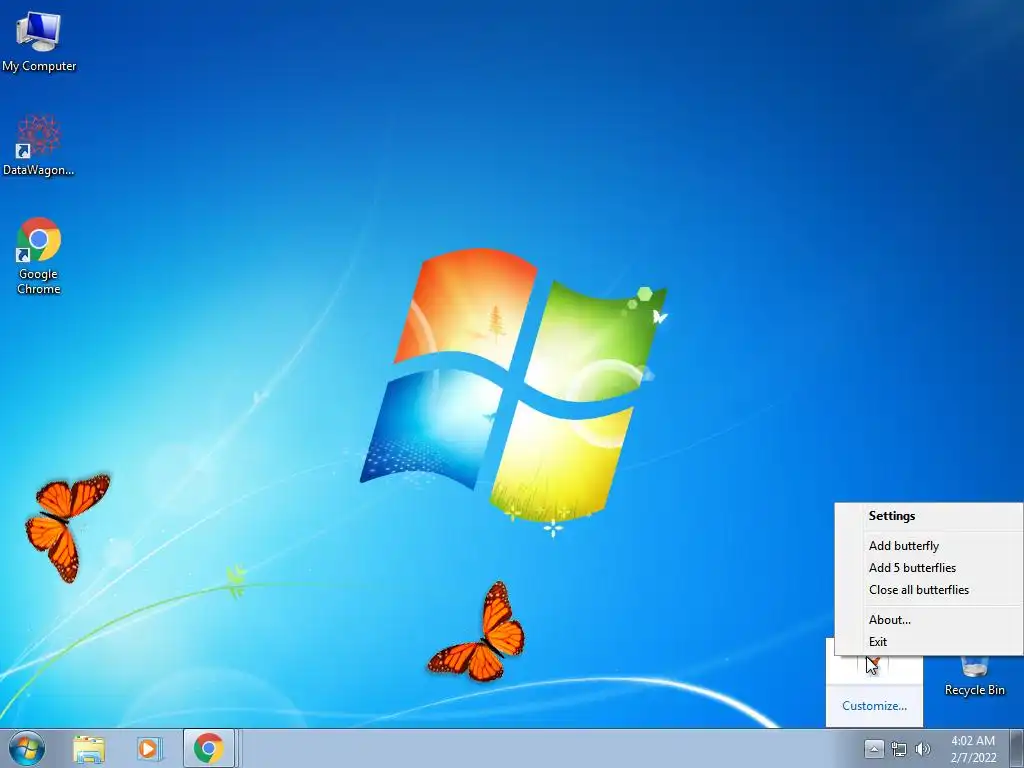The height and width of the screenshot is (768, 1024).
Task: Open Windows Explorer from the taskbar
Action: pyautogui.click(x=89, y=749)
